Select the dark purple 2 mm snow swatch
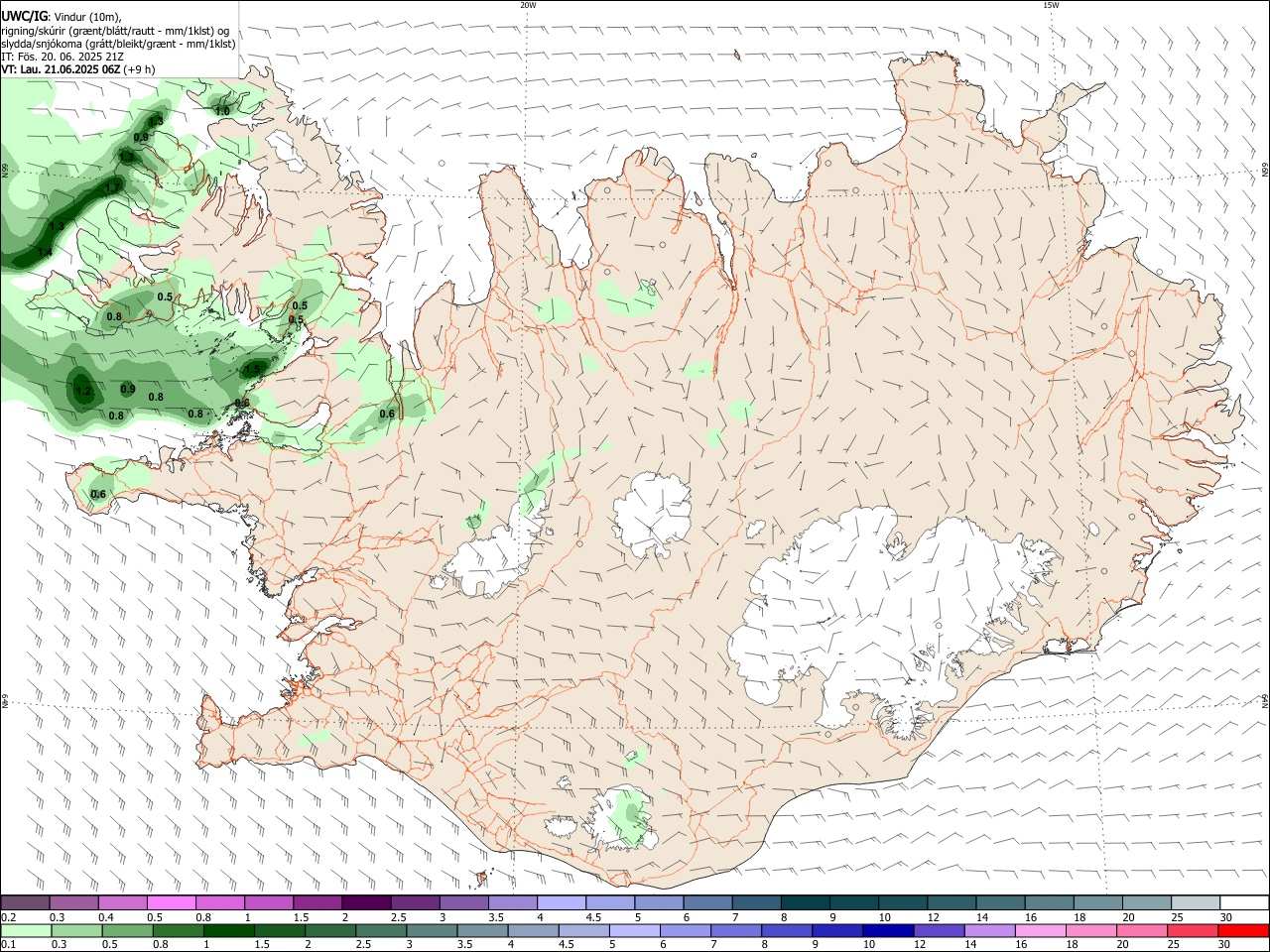Screen dimensions: 1270x952 [366, 903]
